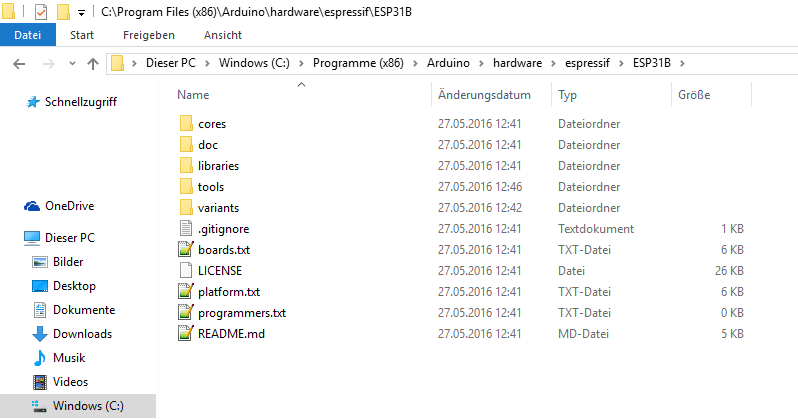Click the 27.05.2016 12:46 date of tools
This screenshot has width=798, height=419.
(x=480, y=187)
